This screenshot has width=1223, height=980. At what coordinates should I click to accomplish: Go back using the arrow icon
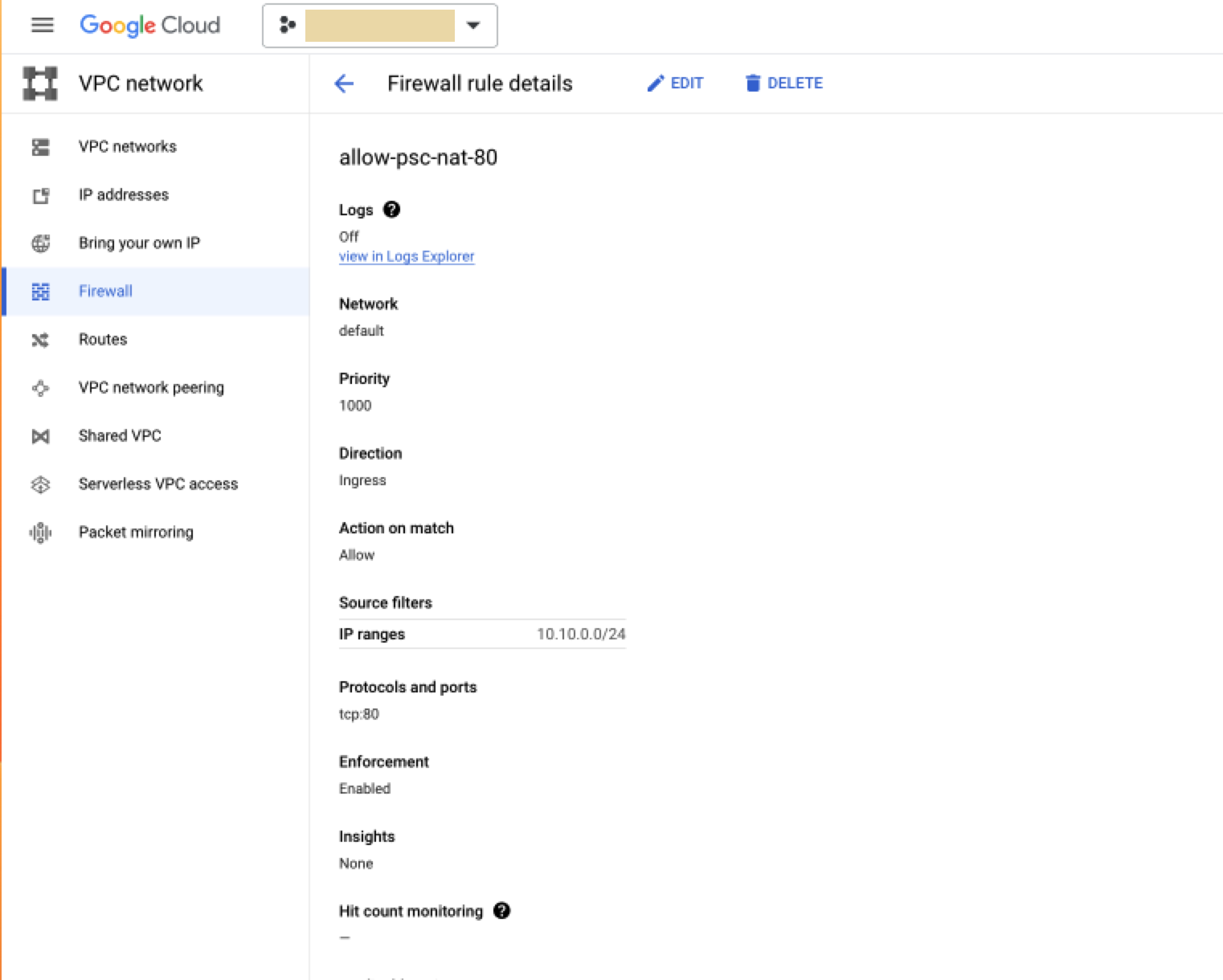click(344, 84)
